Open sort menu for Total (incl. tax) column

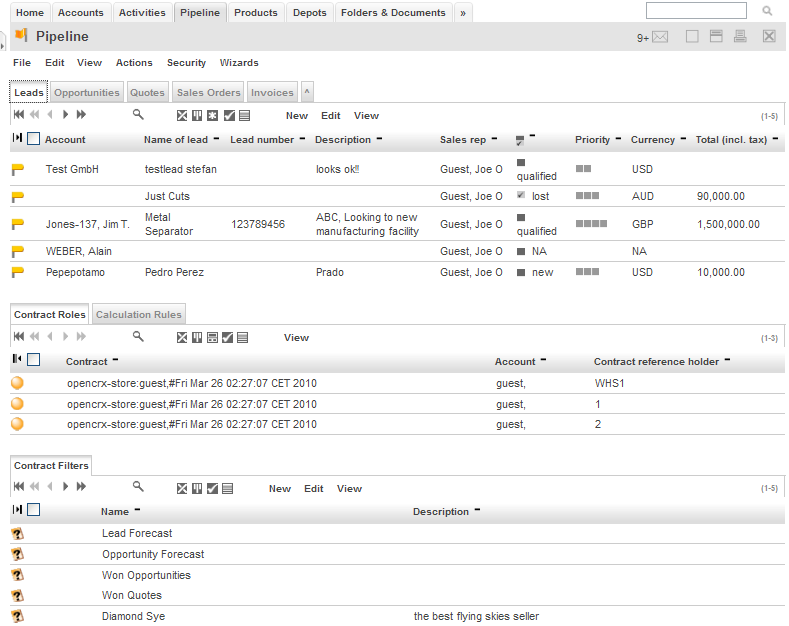pos(775,138)
